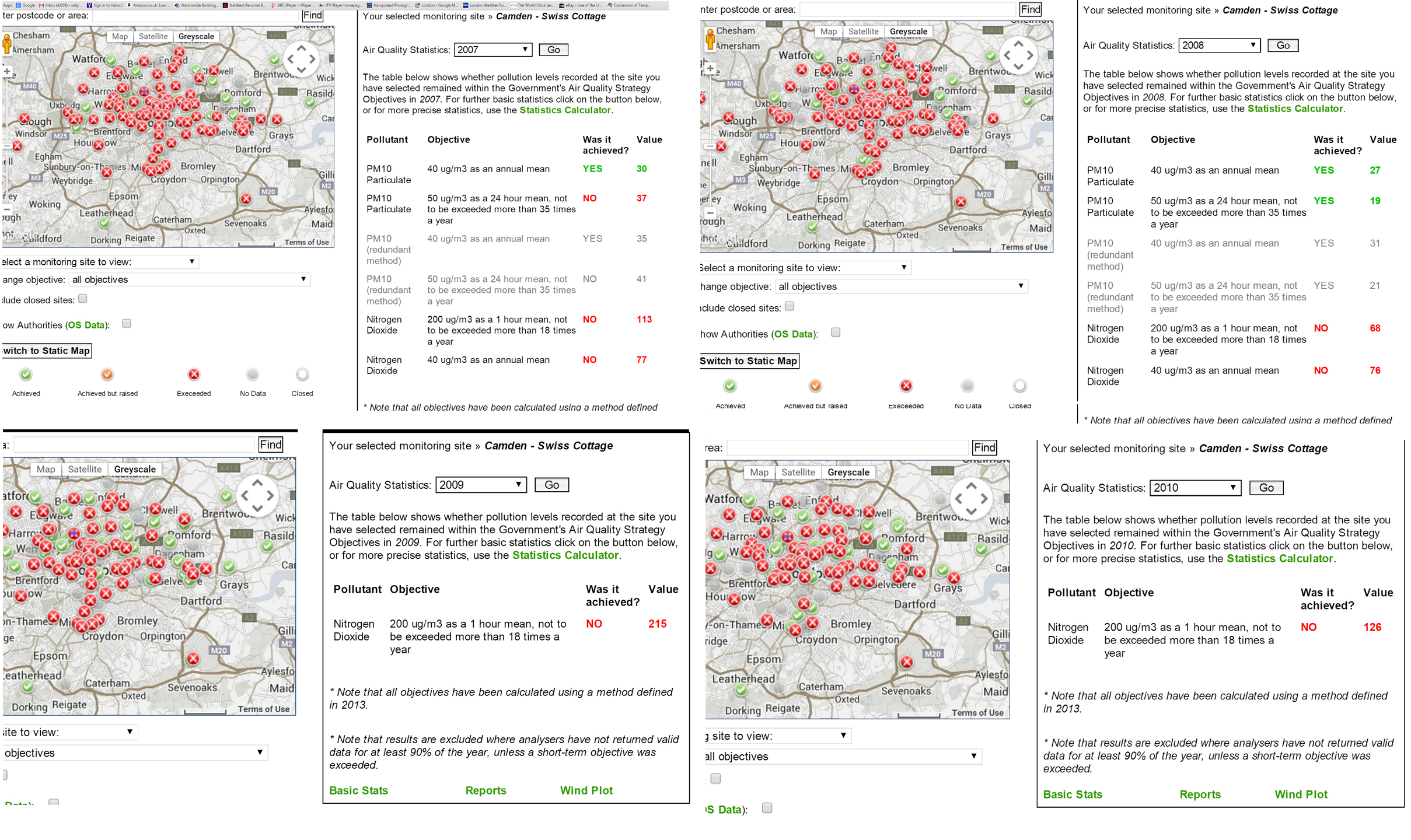Click the green Achieved legend icon under the 2008 map
Image resolution: width=1411 pixels, height=840 pixels.
click(x=730, y=386)
